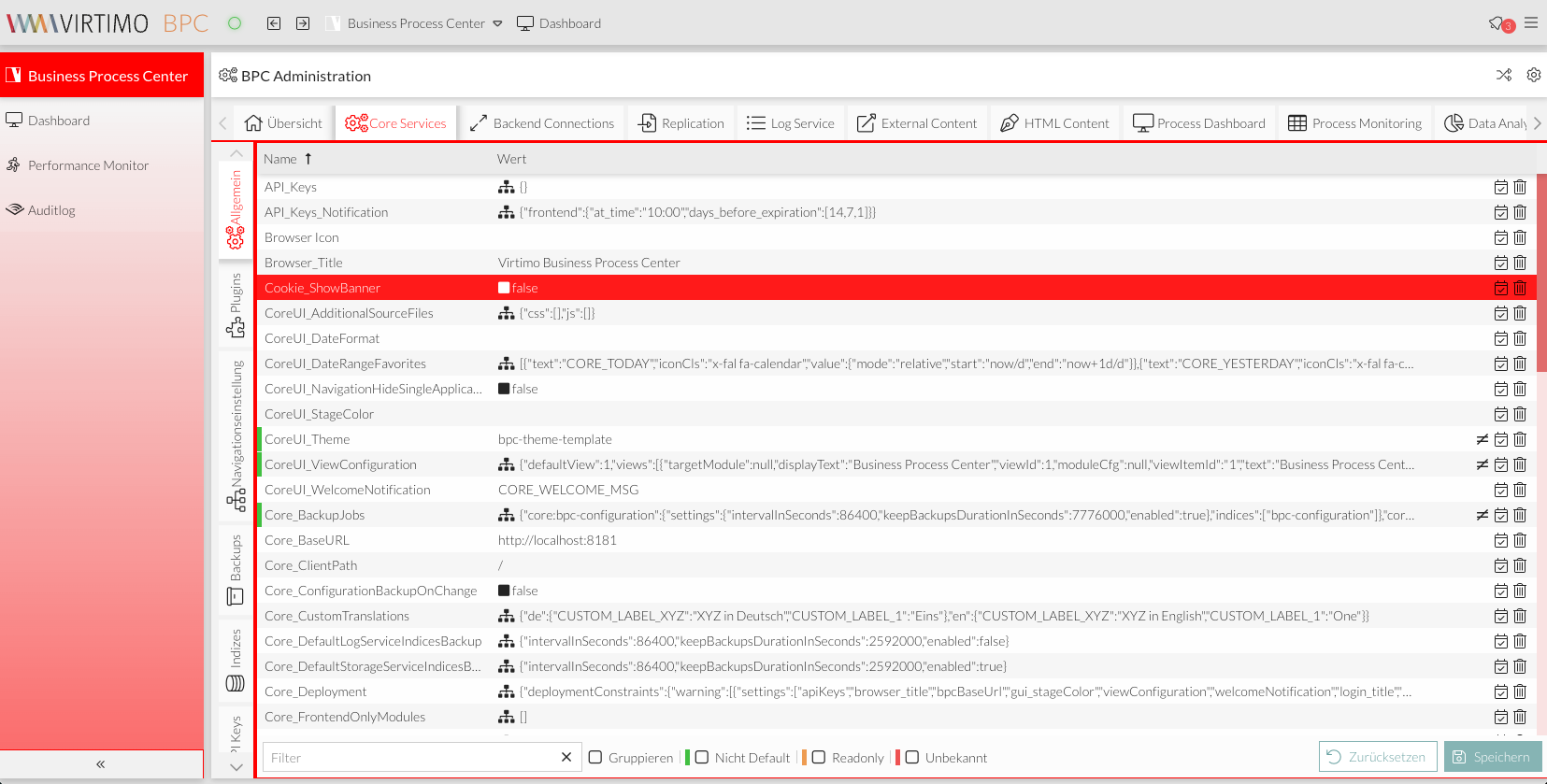Navigate back with the left arrow icon
This screenshot has width=1547, height=784.
(274, 23)
